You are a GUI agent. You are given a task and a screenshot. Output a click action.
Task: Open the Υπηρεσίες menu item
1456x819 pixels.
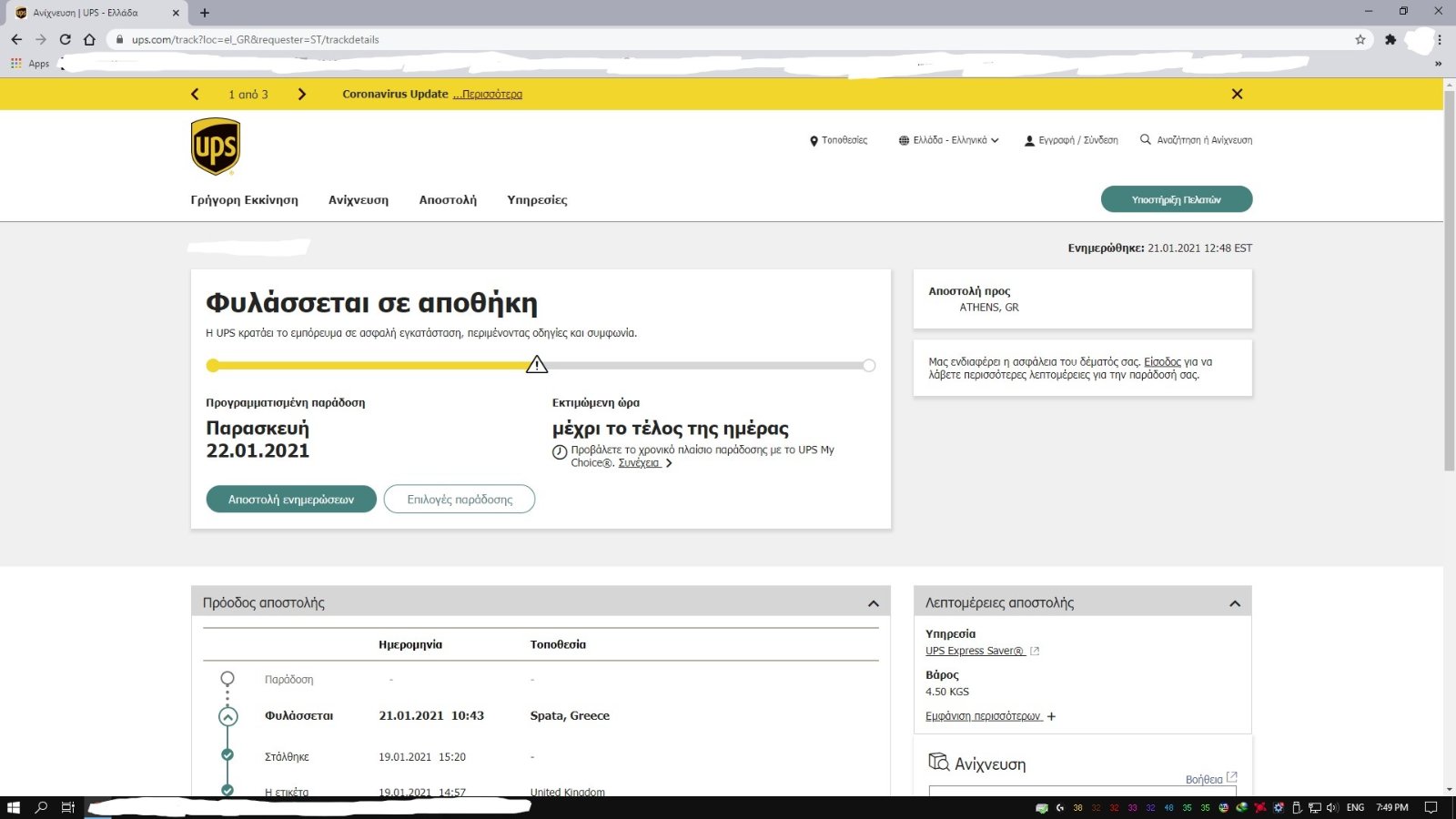[x=537, y=199]
